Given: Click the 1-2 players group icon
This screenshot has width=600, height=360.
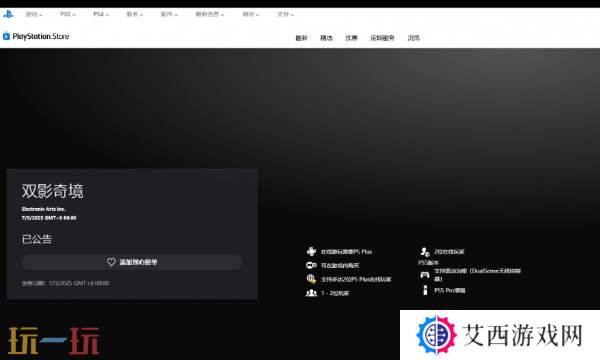Looking at the screenshot, I should (311, 293).
